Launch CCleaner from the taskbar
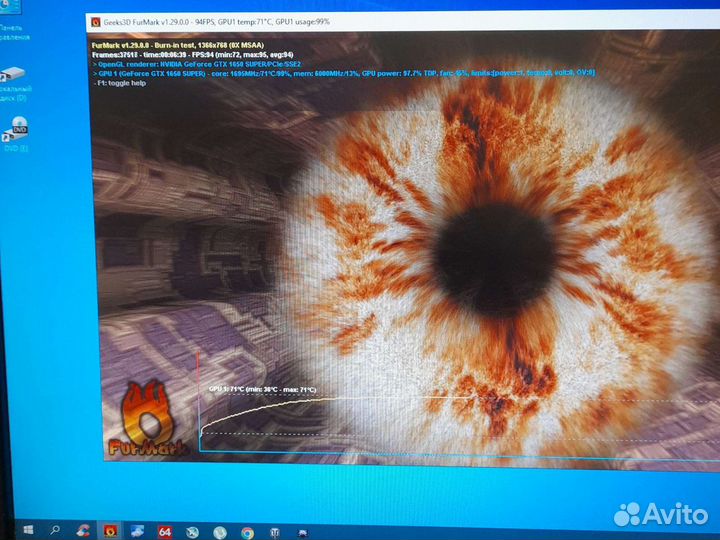 pyautogui.click(x=83, y=531)
